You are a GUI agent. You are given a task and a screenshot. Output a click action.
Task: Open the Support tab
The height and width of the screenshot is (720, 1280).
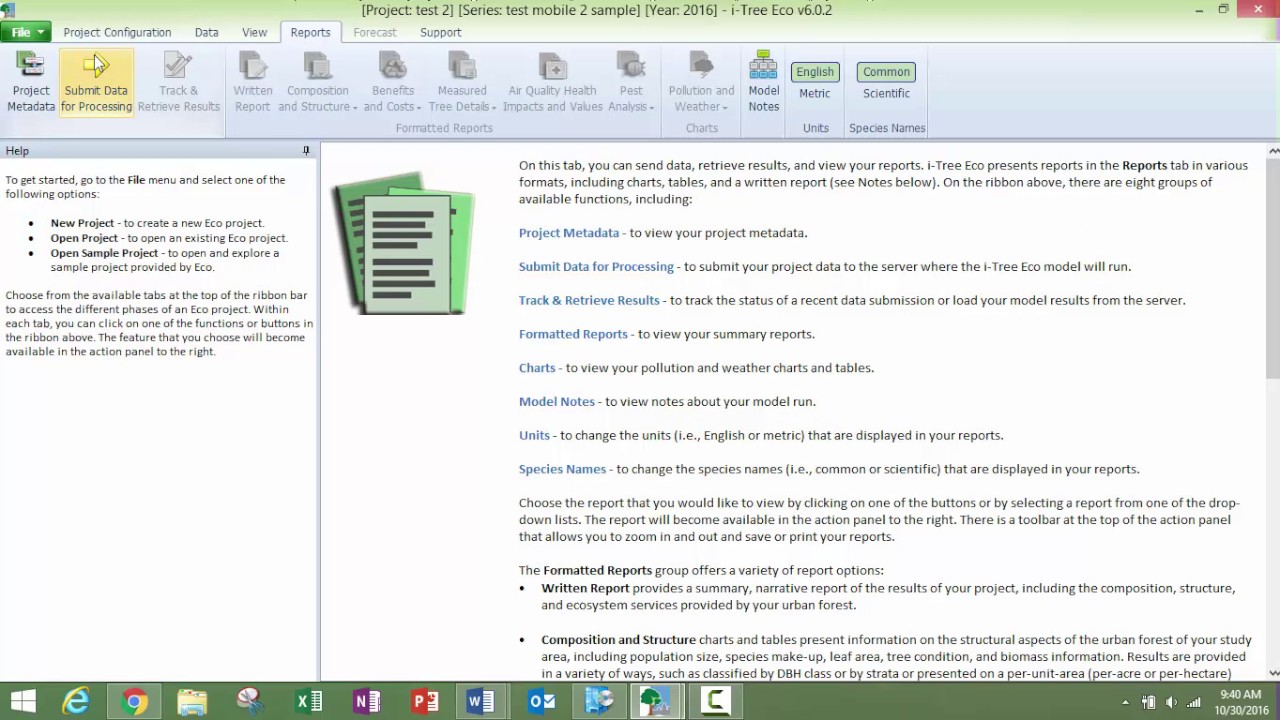coord(441,32)
